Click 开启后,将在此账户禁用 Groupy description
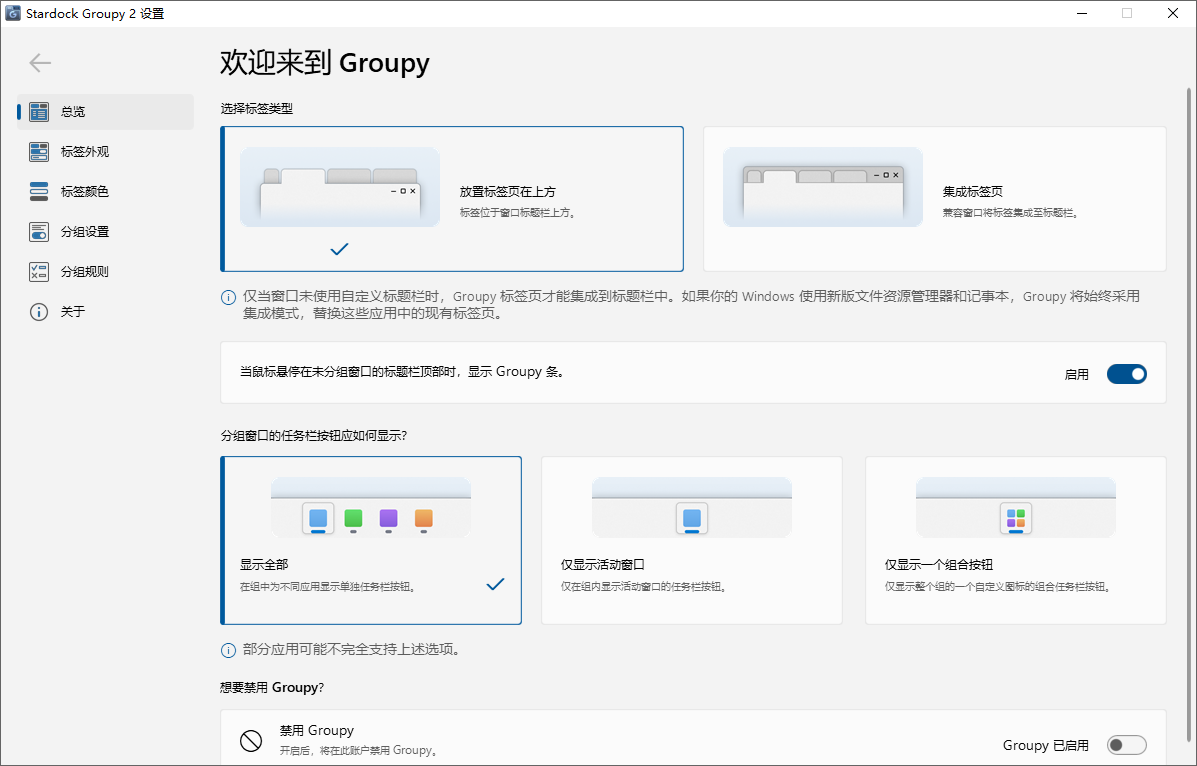 359,751
